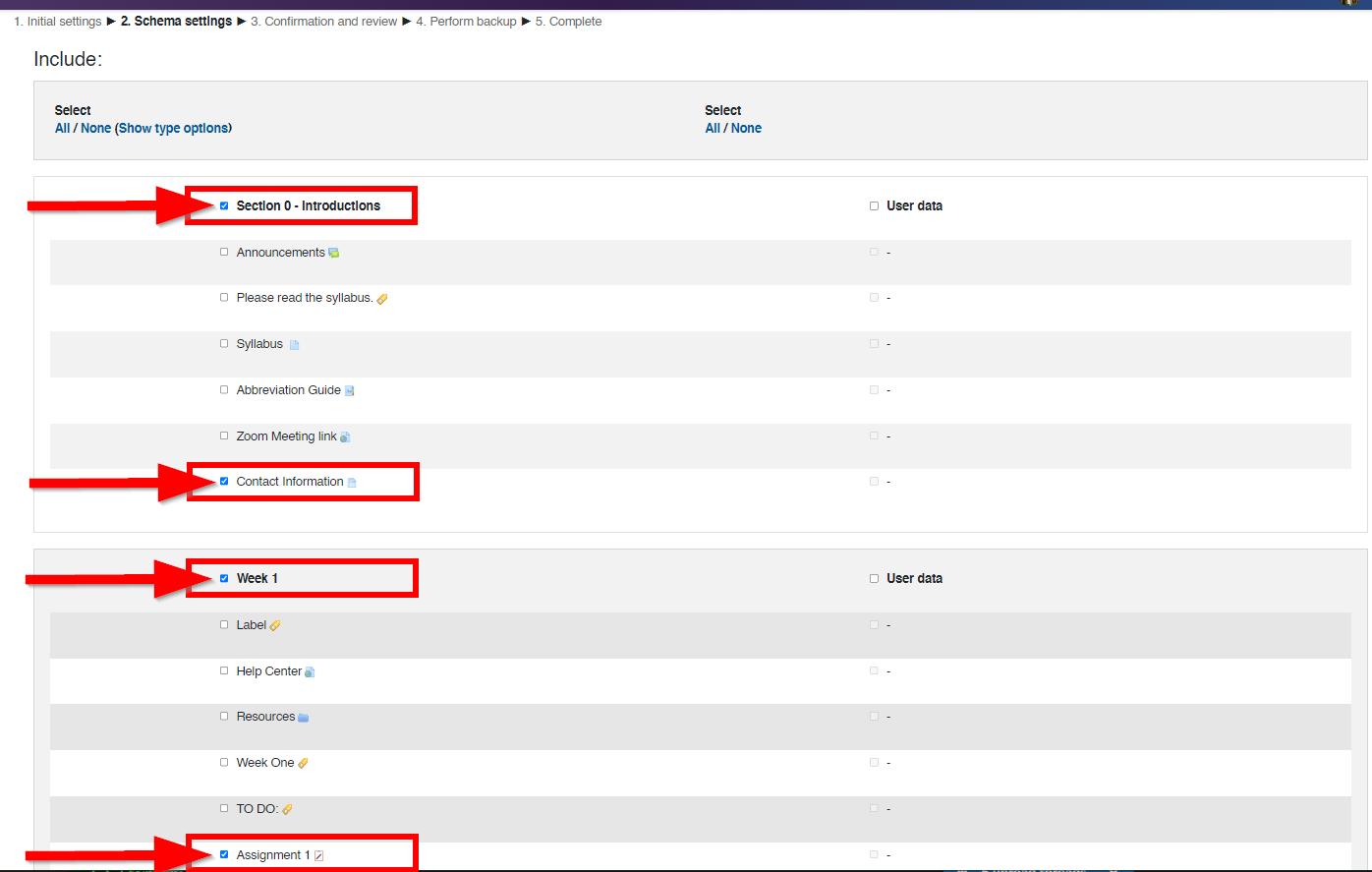The image size is (1372, 872).
Task: Click the 'Announcements' text
Action: click(x=281, y=252)
